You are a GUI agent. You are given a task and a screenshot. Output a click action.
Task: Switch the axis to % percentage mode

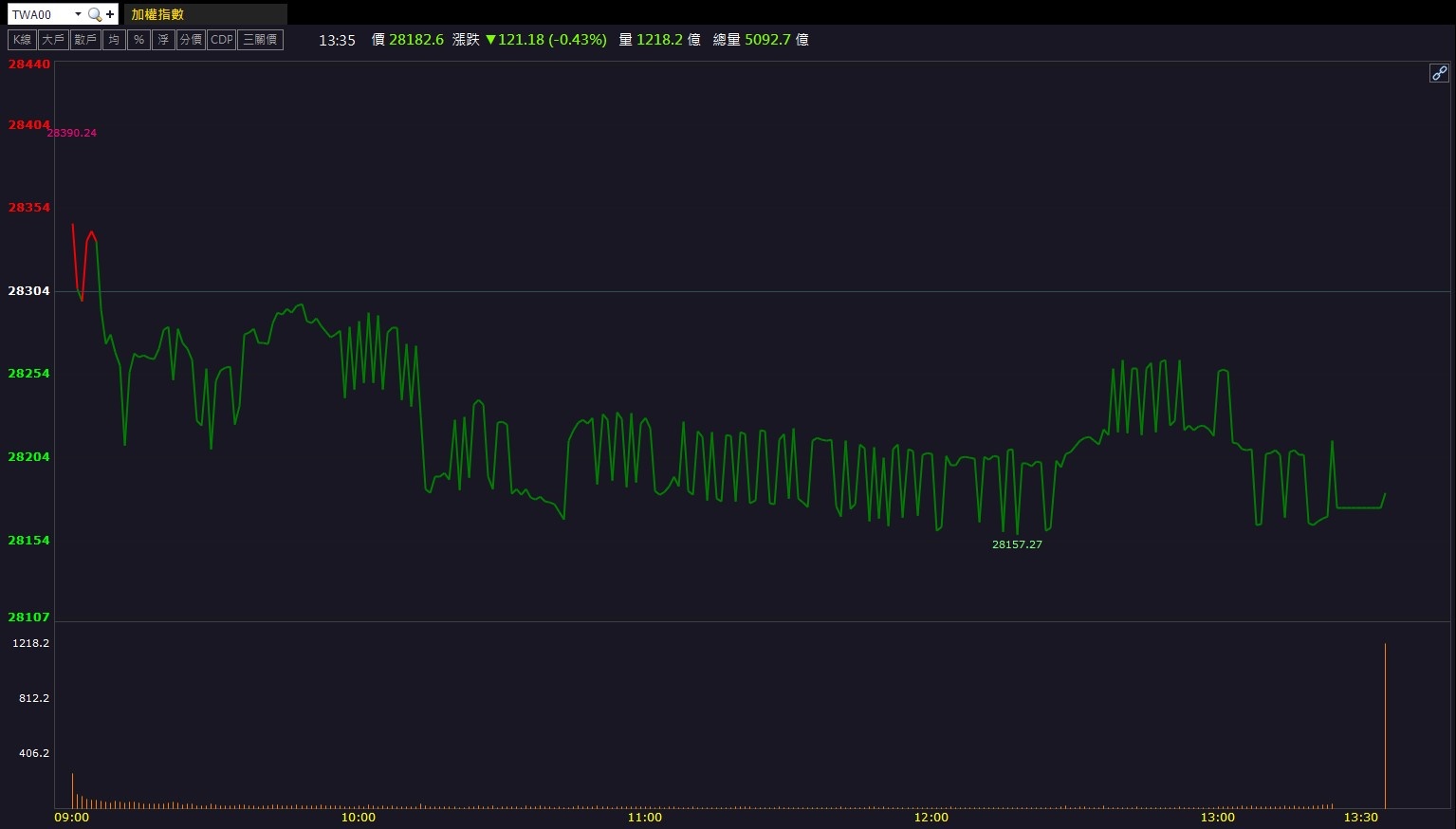coord(138,40)
